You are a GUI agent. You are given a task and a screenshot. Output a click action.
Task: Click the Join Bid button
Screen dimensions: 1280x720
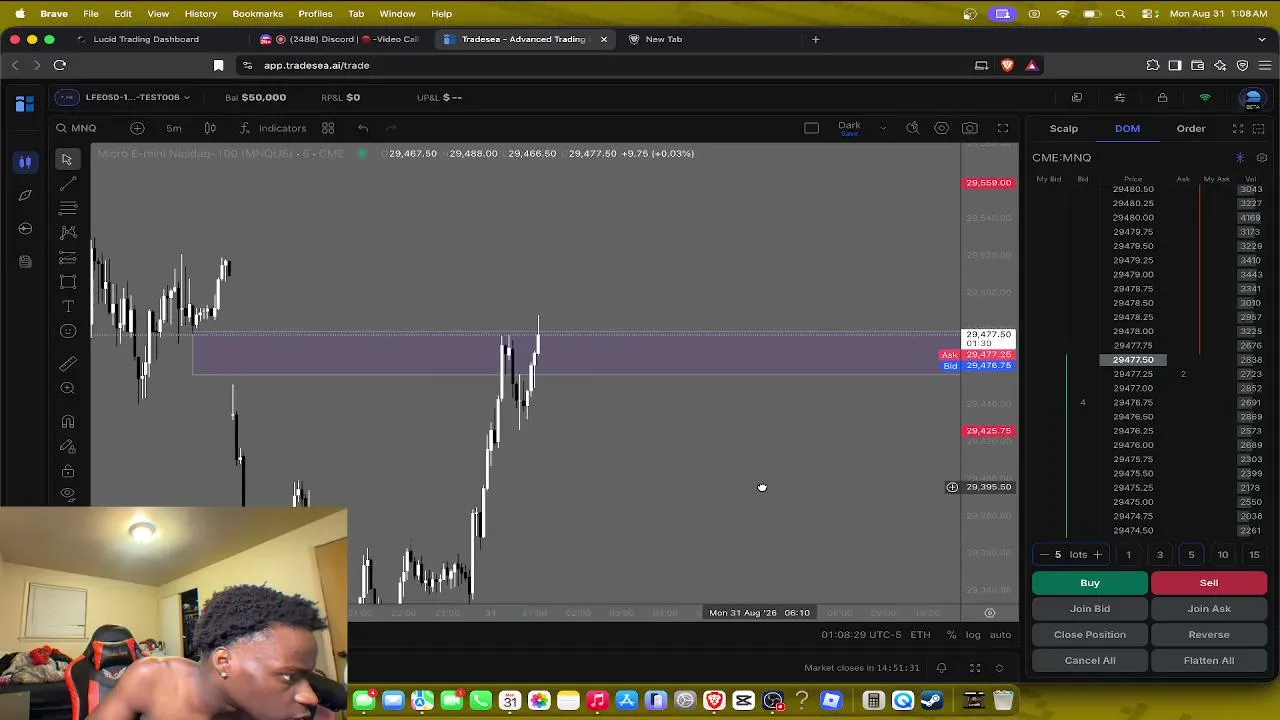tap(1090, 609)
